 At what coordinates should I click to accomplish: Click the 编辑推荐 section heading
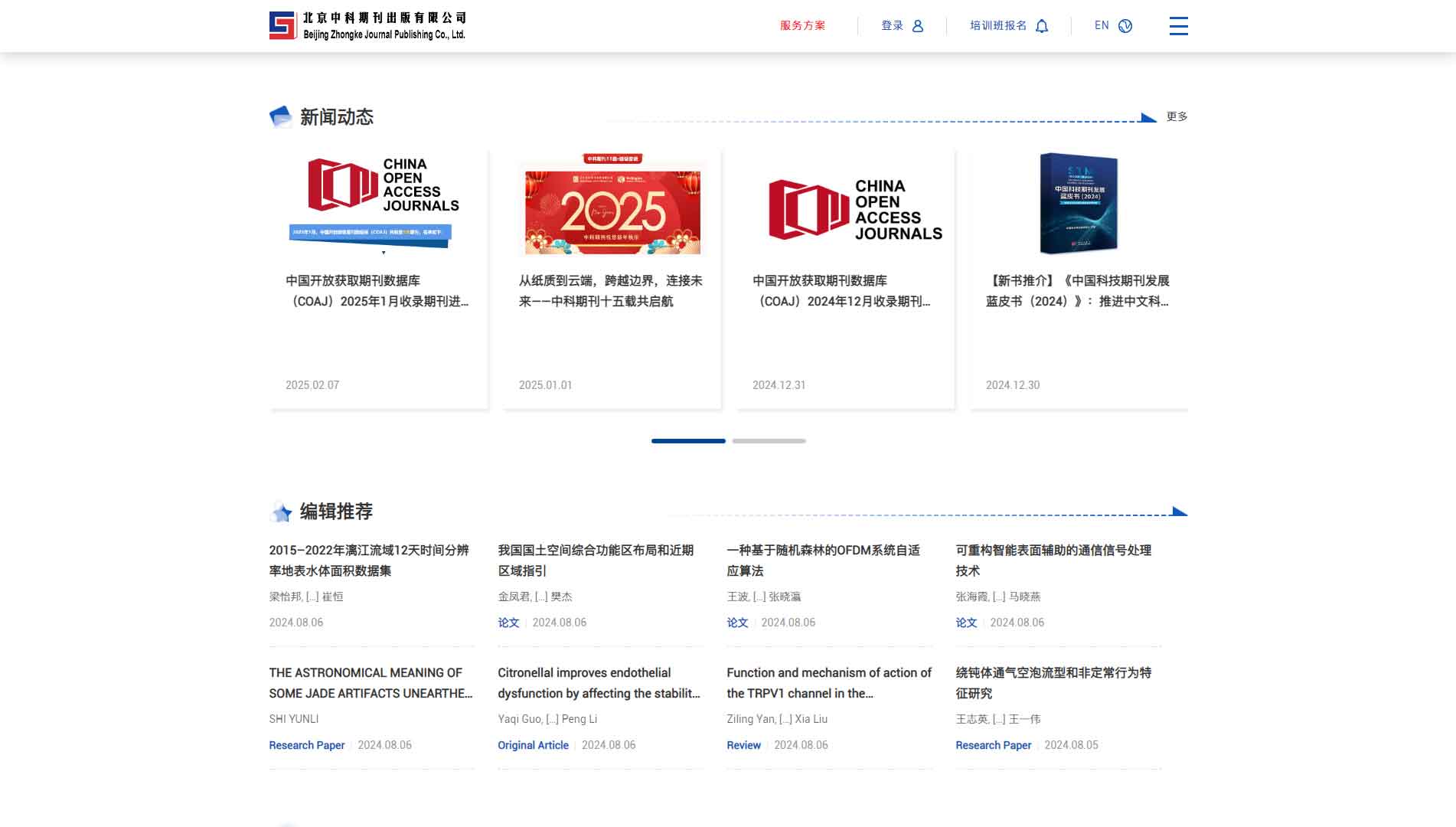(336, 512)
